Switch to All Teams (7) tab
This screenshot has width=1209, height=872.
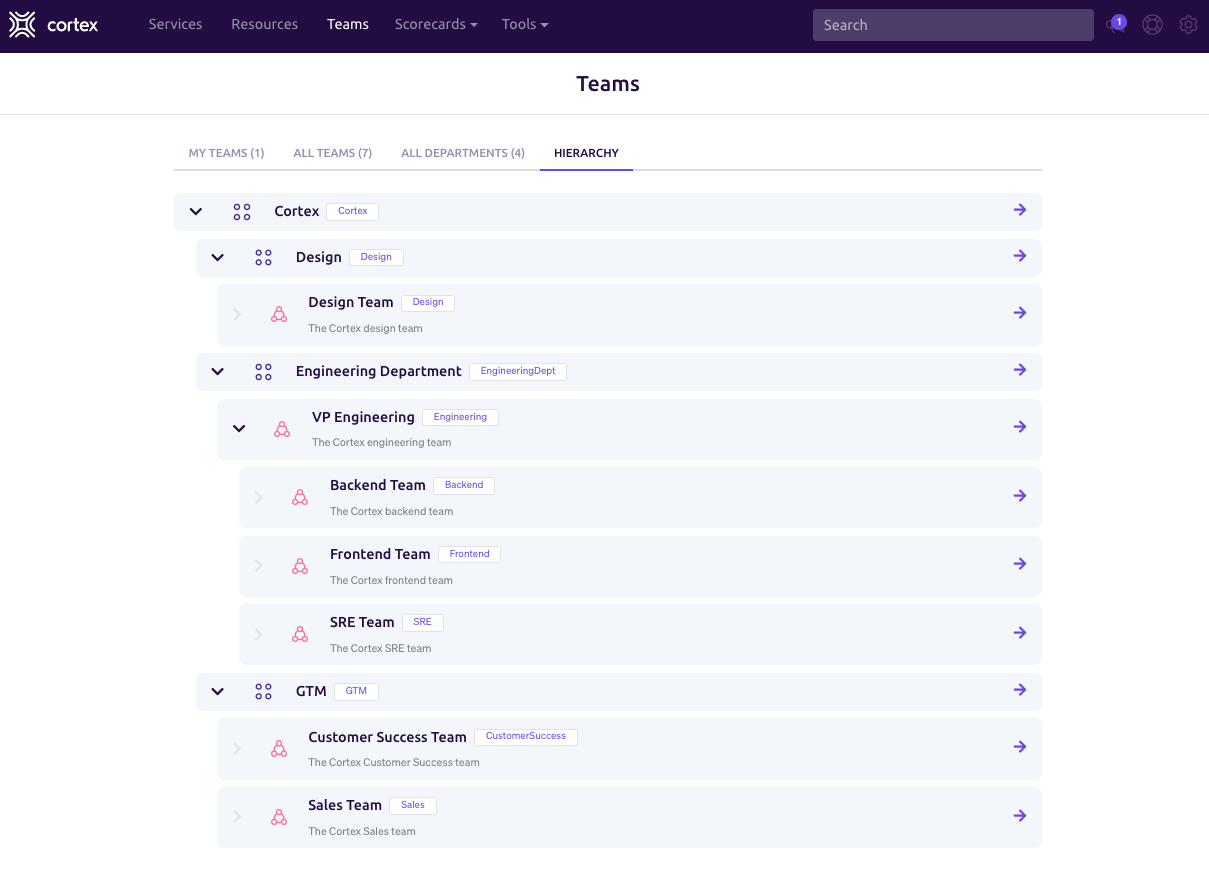333,153
